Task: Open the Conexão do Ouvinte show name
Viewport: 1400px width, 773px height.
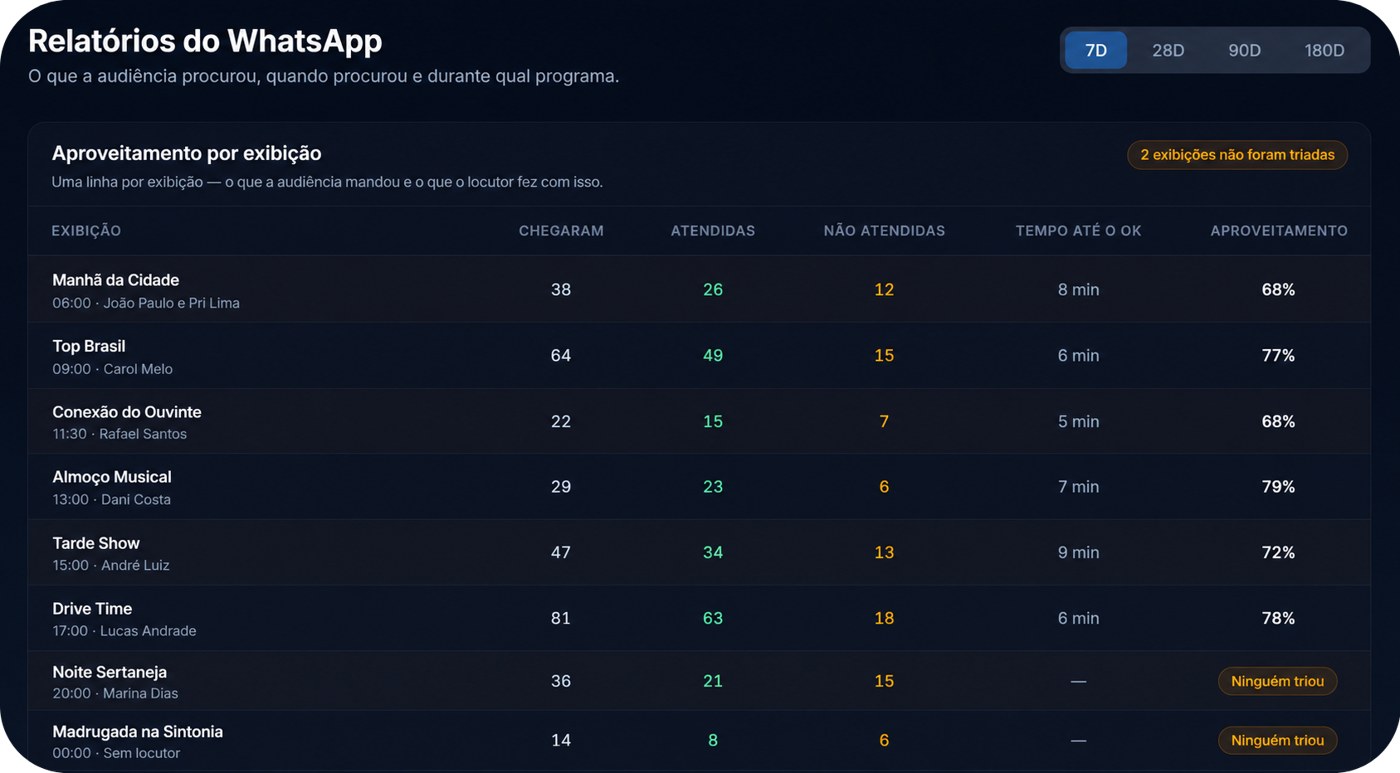Action: coord(127,412)
